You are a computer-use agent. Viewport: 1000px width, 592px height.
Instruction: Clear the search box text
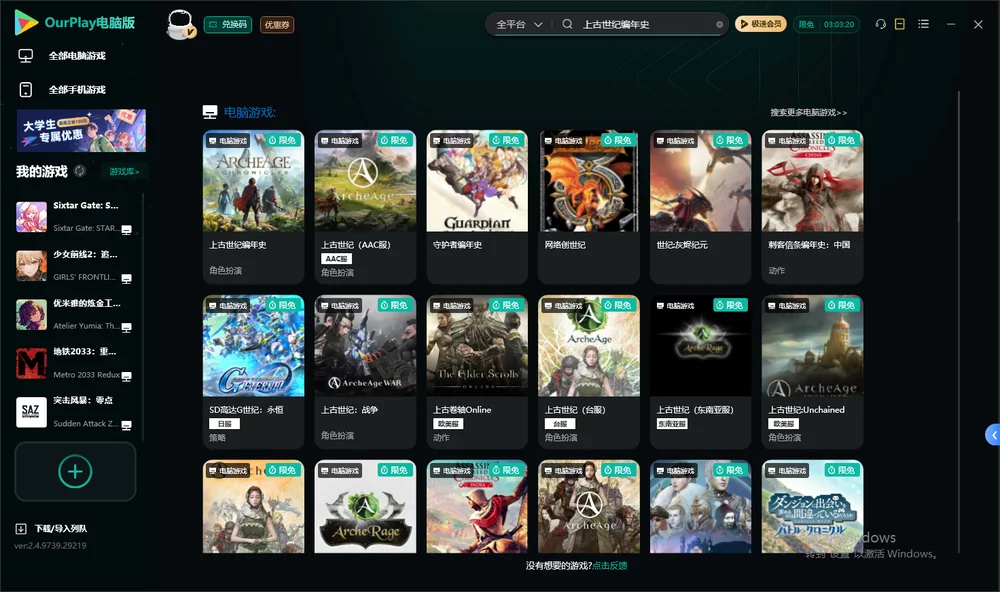(x=719, y=25)
